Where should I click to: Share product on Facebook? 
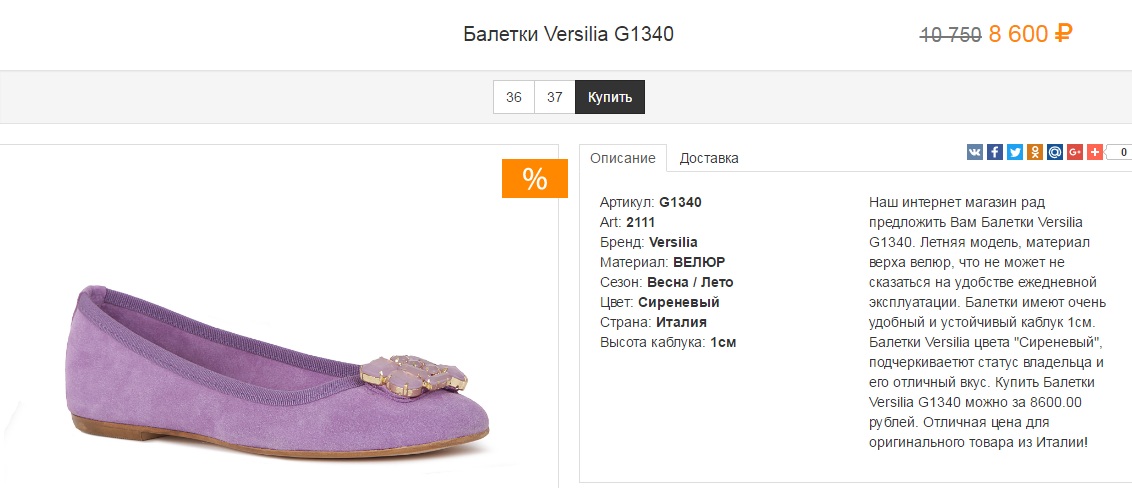pos(995,152)
